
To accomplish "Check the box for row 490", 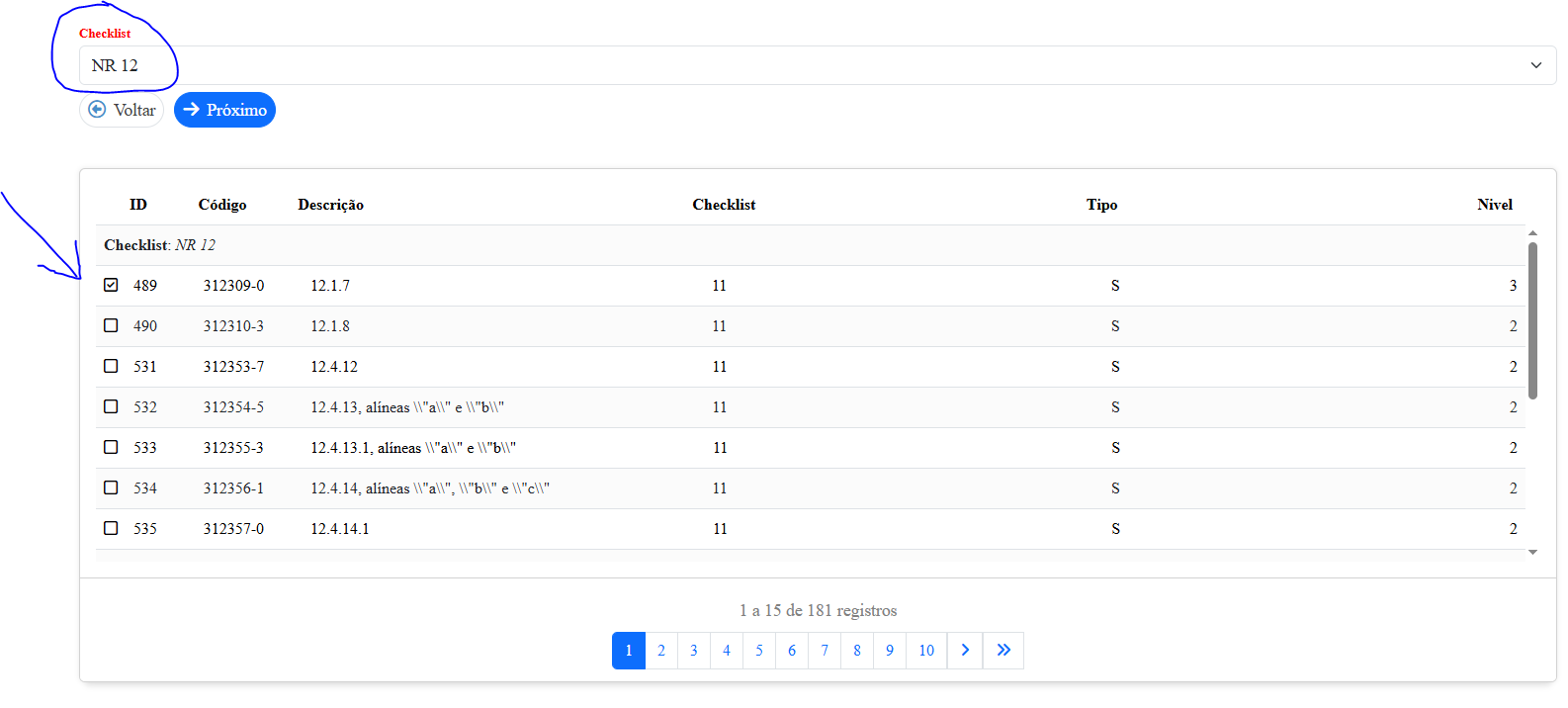I will (111, 325).
